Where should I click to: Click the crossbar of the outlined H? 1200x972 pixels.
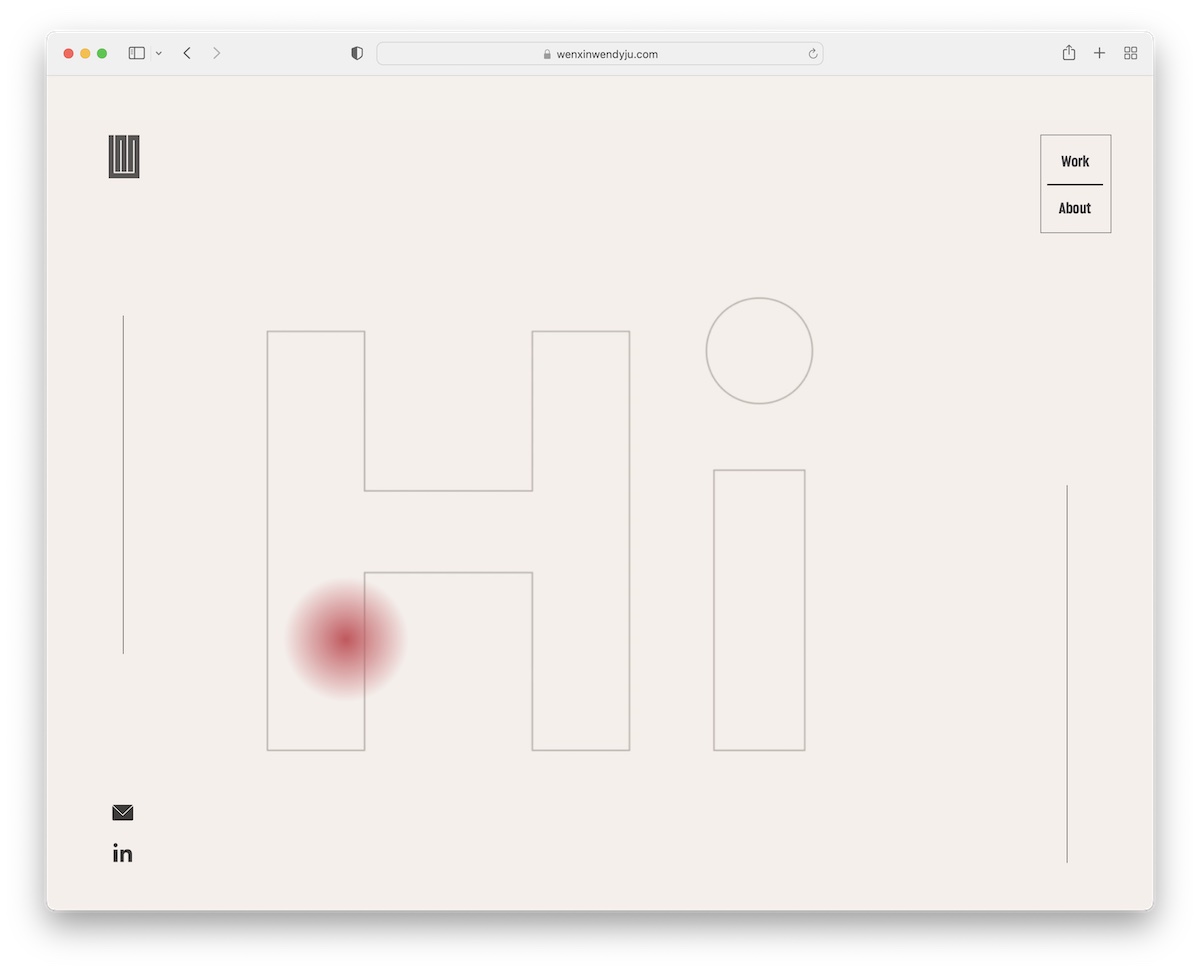tap(448, 531)
